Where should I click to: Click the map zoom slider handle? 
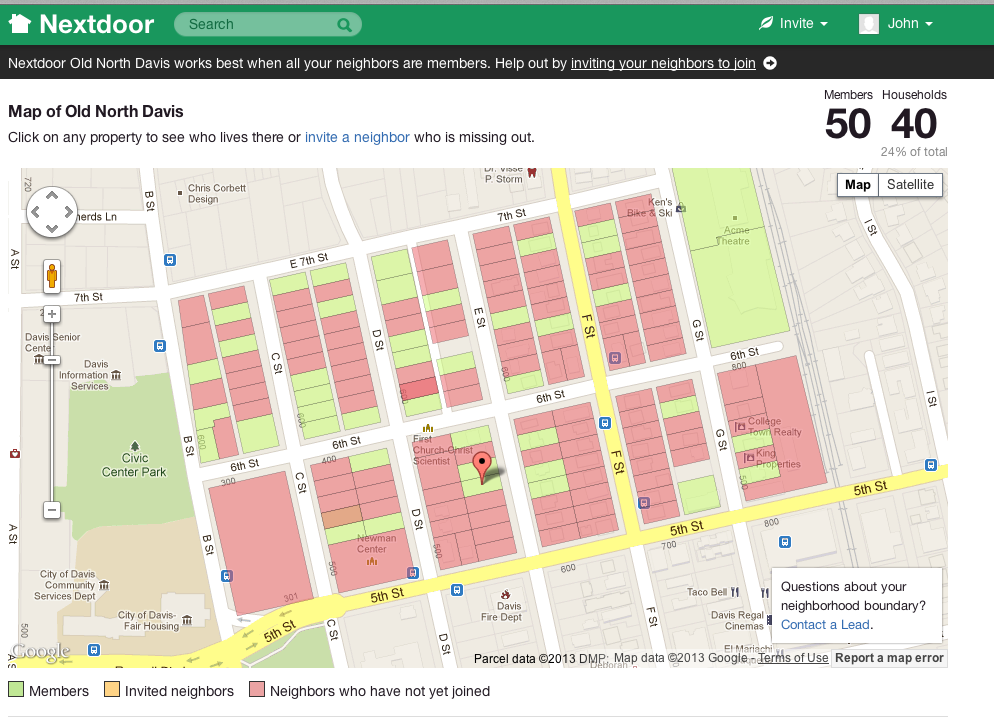[x=52, y=360]
